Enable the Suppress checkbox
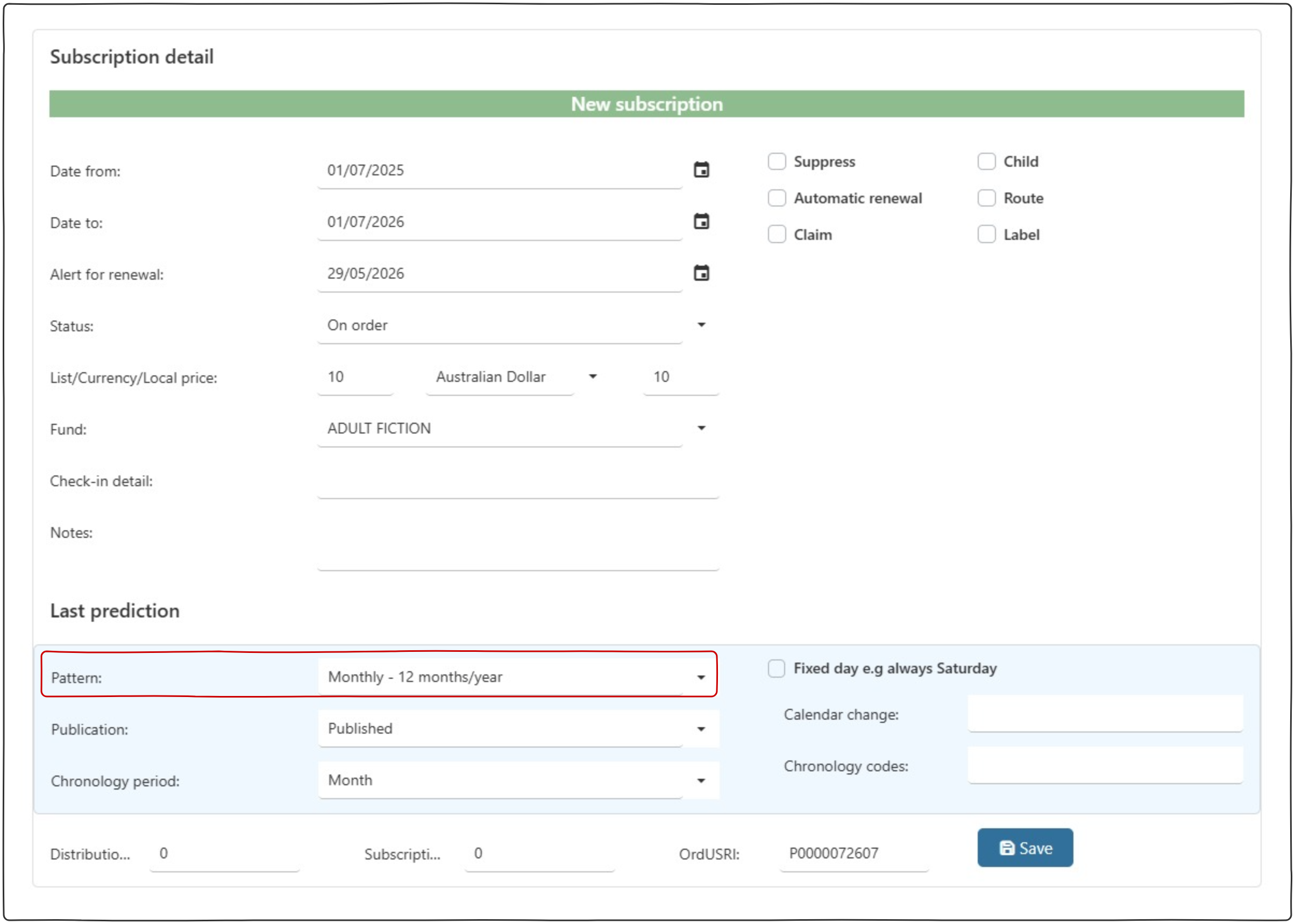The width and height of the screenshot is (1295, 924). click(x=777, y=161)
